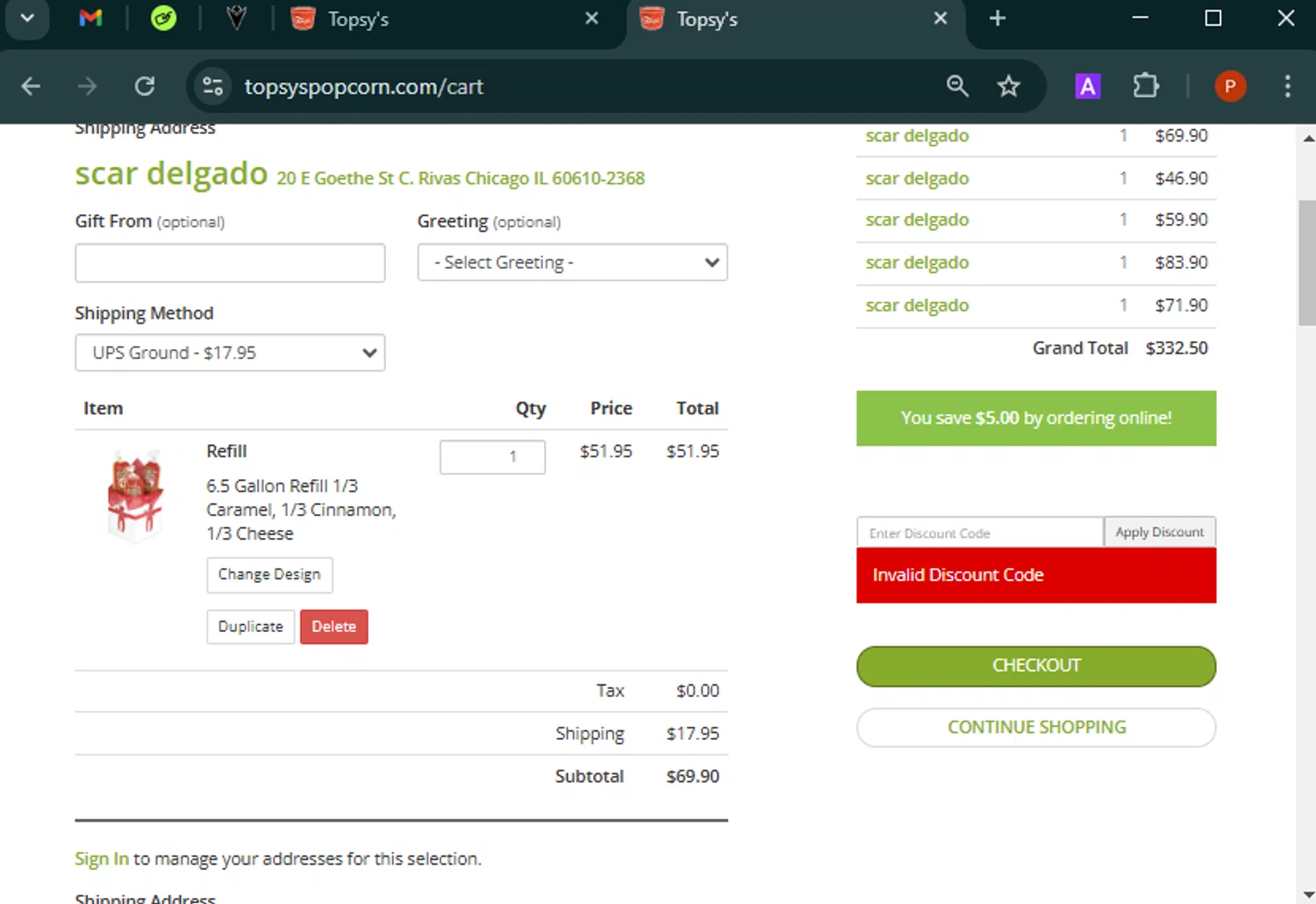Click the Gift From input field
Screen dimensions: 1316x904
click(230, 262)
